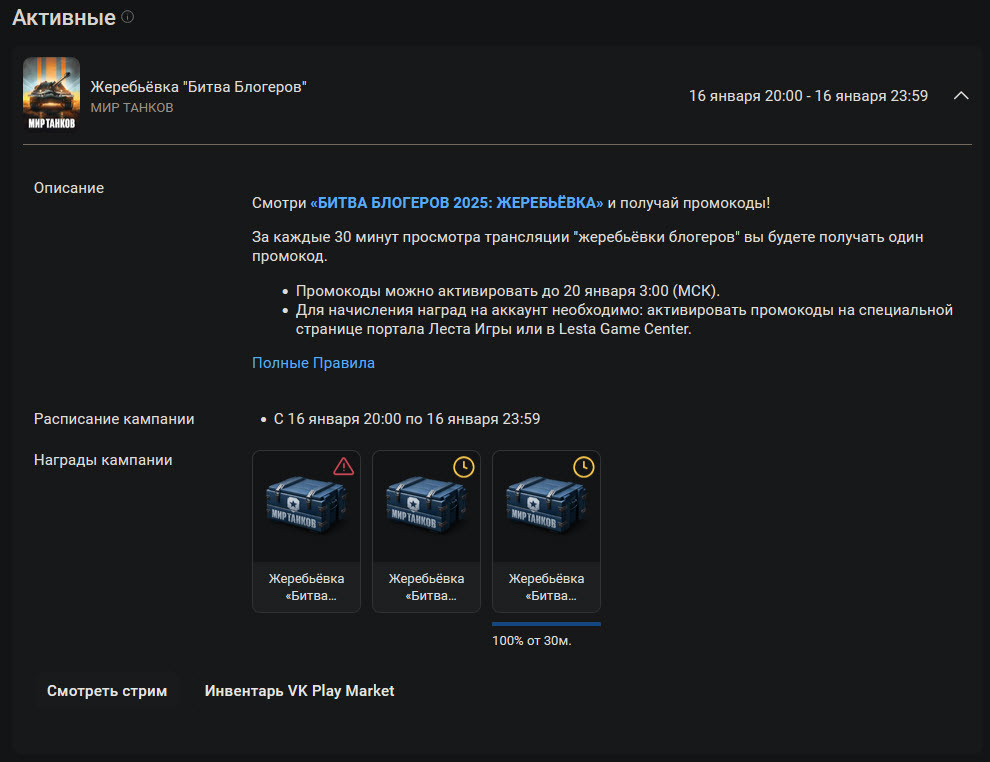Click the info icon beside Активные heading
Viewport: 990px width, 762px height.
127,17
